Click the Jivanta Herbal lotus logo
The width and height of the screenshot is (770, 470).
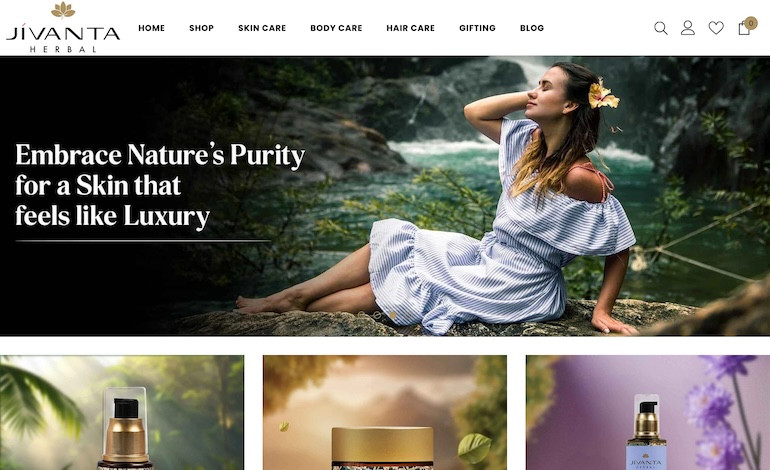[63, 27]
